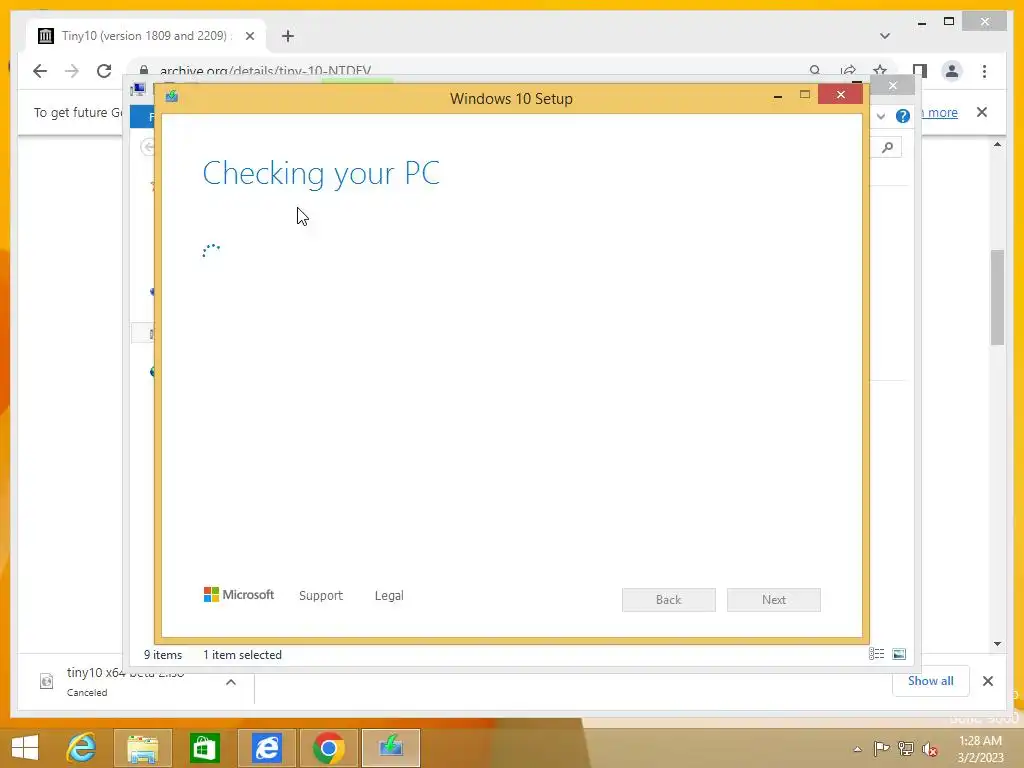Open network tray icon

pyautogui.click(x=906, y=749)
